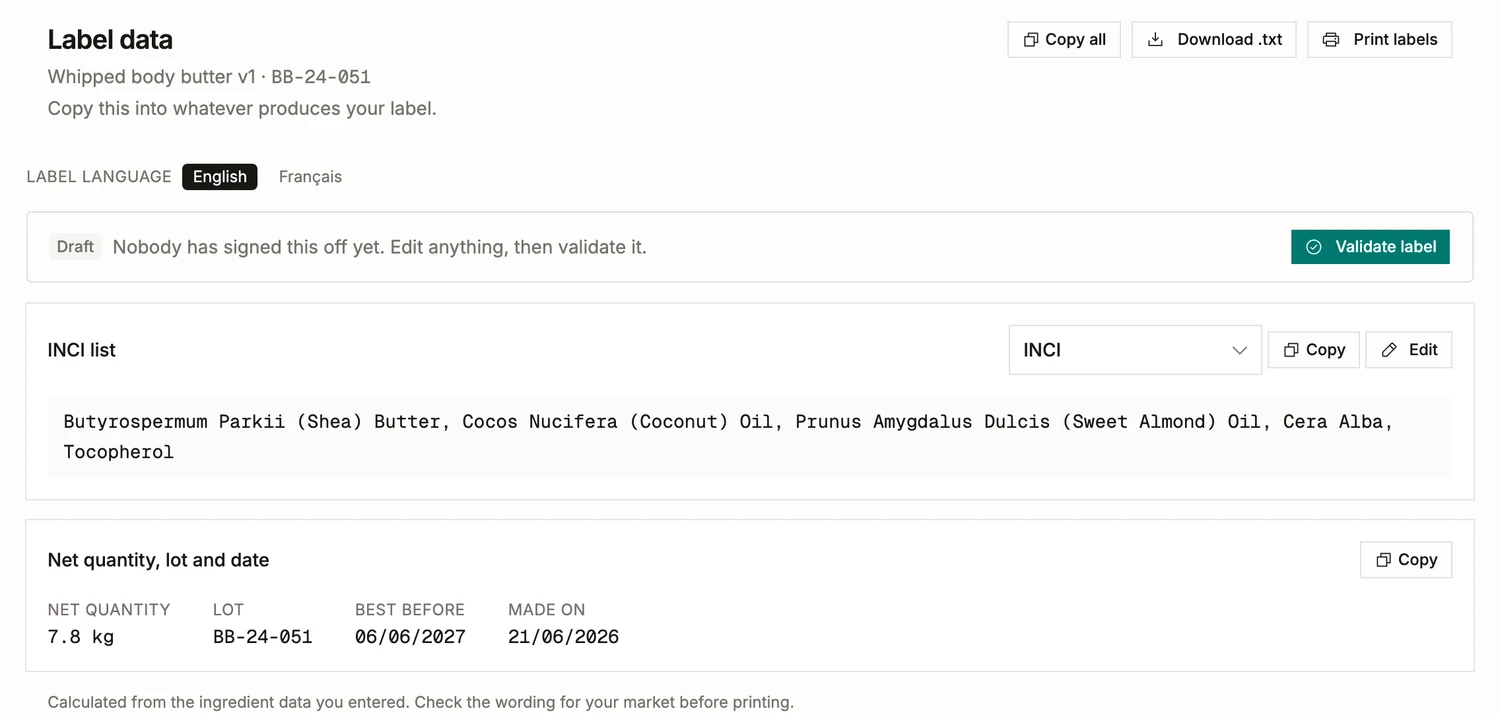The width and height of the screenshot is (1500, 713).
Task: Click the checkmark icon on Validate label
Action: 1314,247
